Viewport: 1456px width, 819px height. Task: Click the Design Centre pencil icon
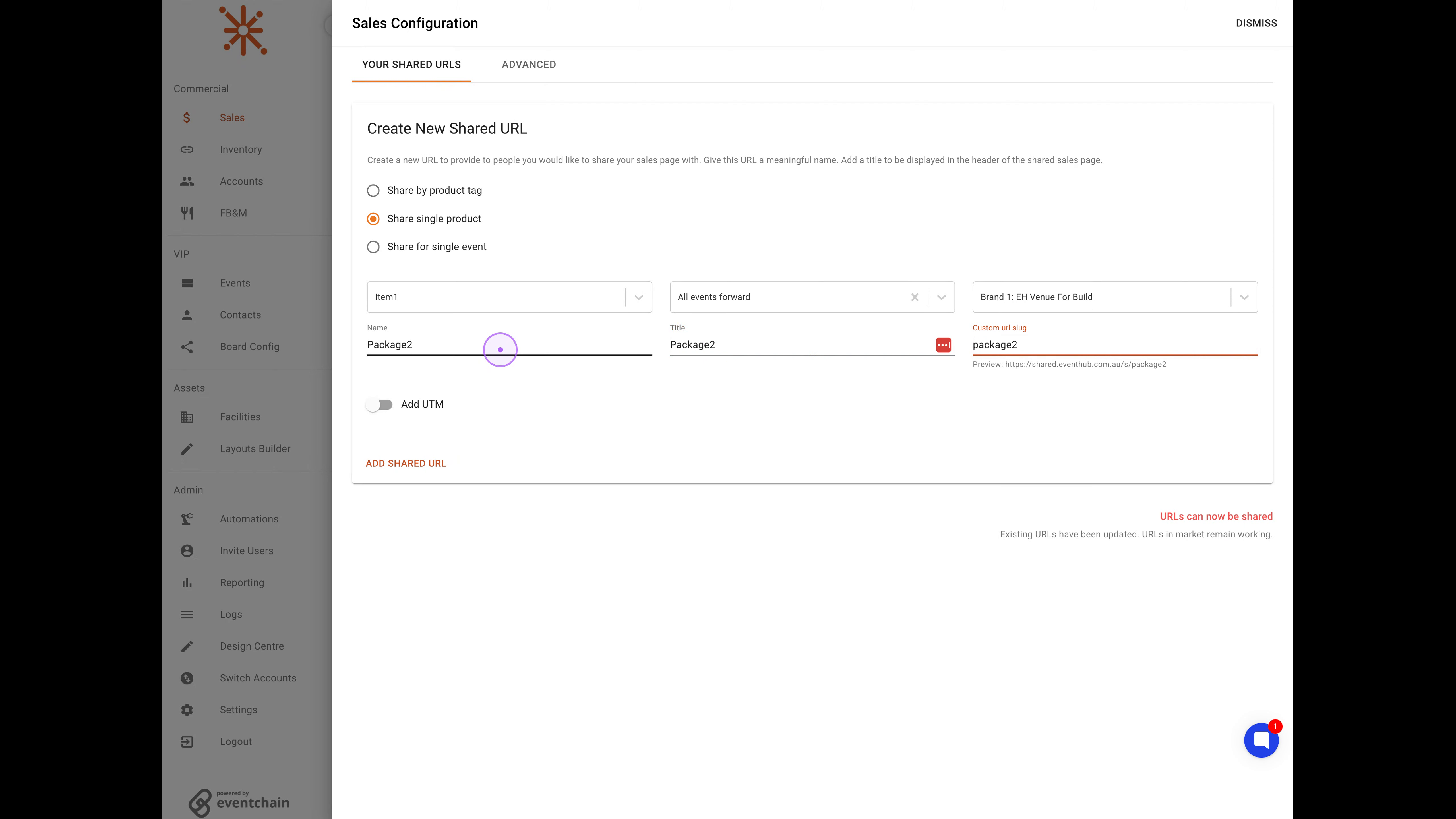click(187, 646)
